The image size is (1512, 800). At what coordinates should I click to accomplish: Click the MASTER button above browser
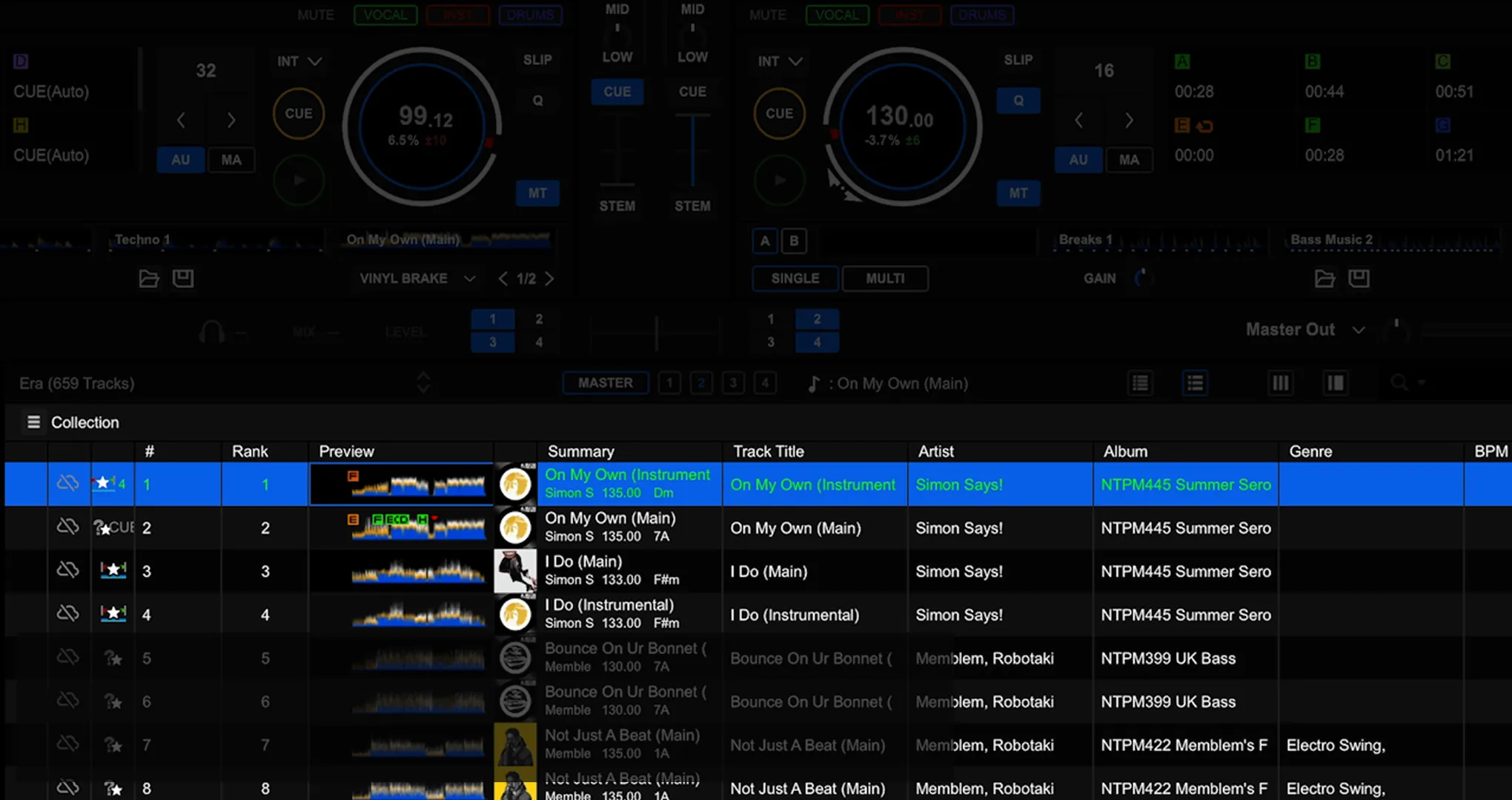pyautogui.click(x=605, y=383)
